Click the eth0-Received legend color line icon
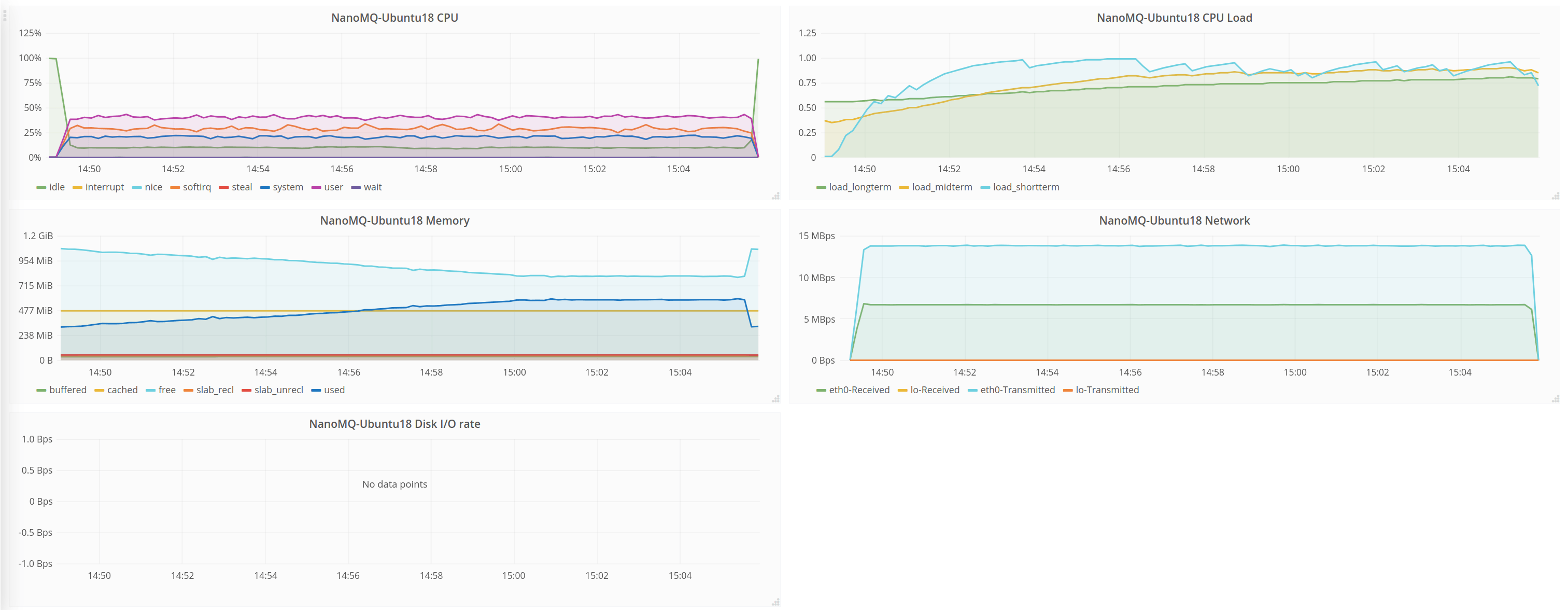 (821, 391)
